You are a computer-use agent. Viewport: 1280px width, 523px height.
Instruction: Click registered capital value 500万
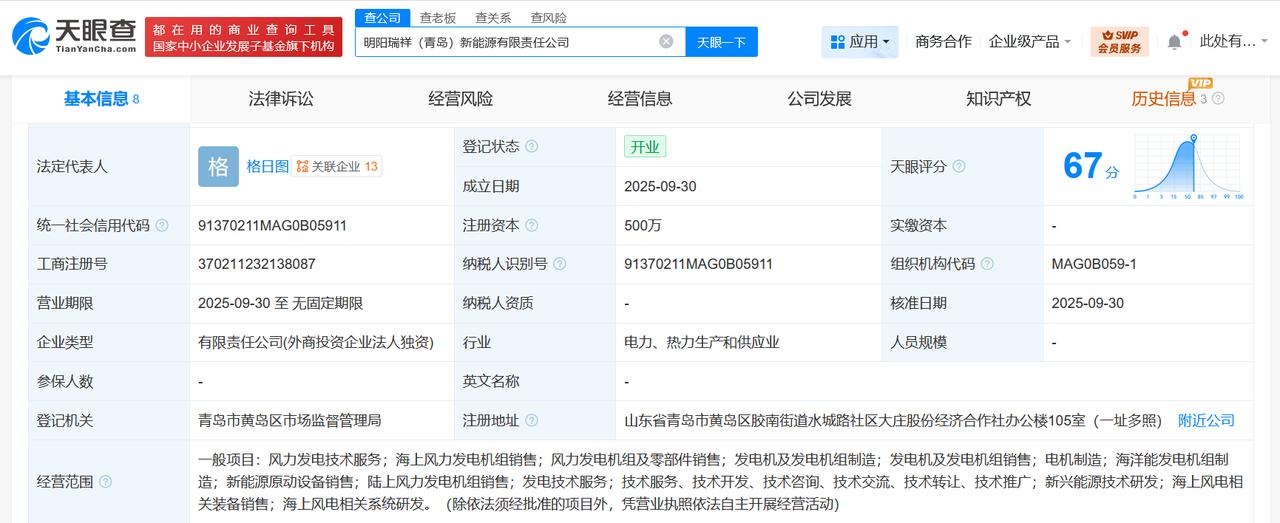[643, 226]
